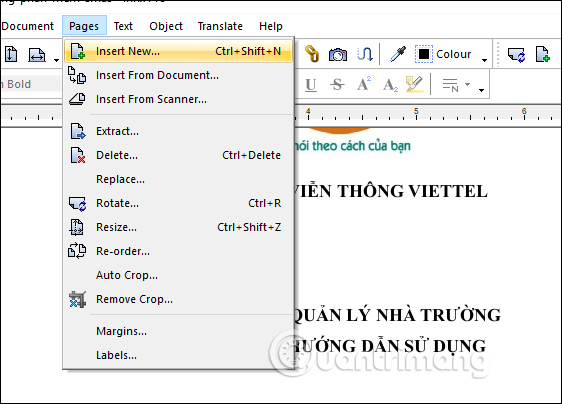This screenshot has width=562, height=404.
Task: Expand the text format toolbar overflow arrow
Action: click(x=482, y=90)
